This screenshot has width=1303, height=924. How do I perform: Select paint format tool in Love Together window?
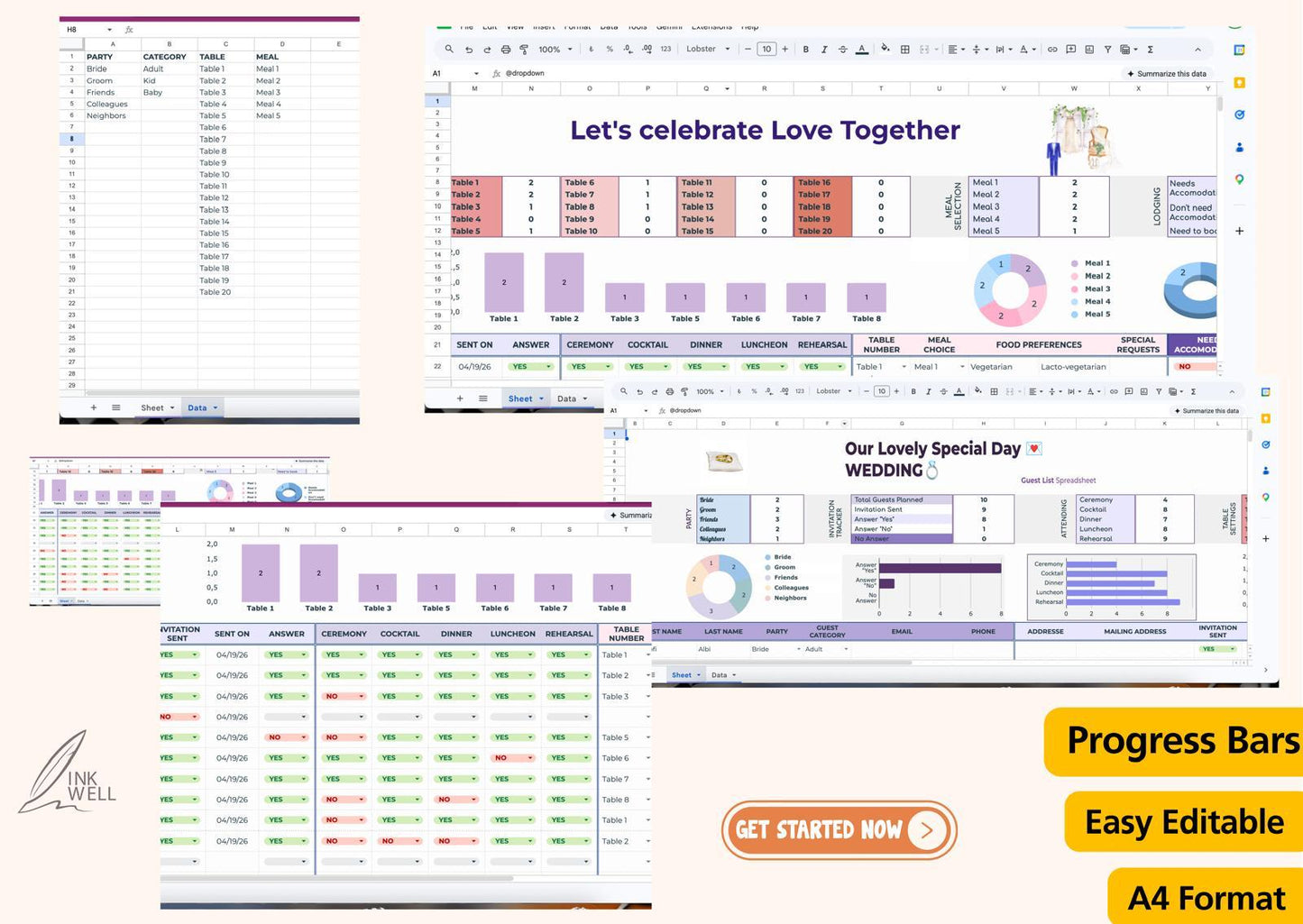[x=524, y=50]
